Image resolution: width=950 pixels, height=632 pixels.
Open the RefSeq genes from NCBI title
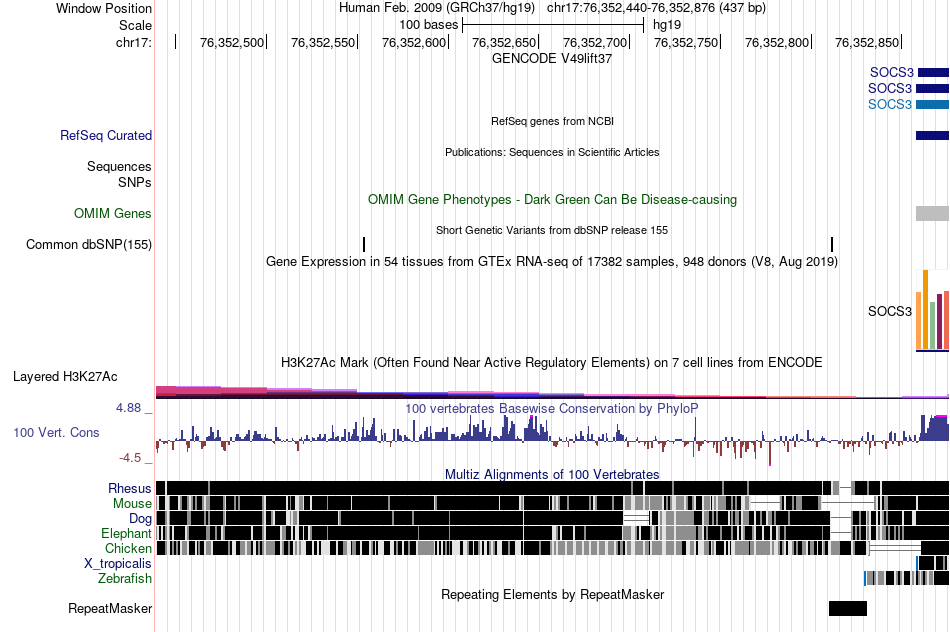tap(553, 121)
